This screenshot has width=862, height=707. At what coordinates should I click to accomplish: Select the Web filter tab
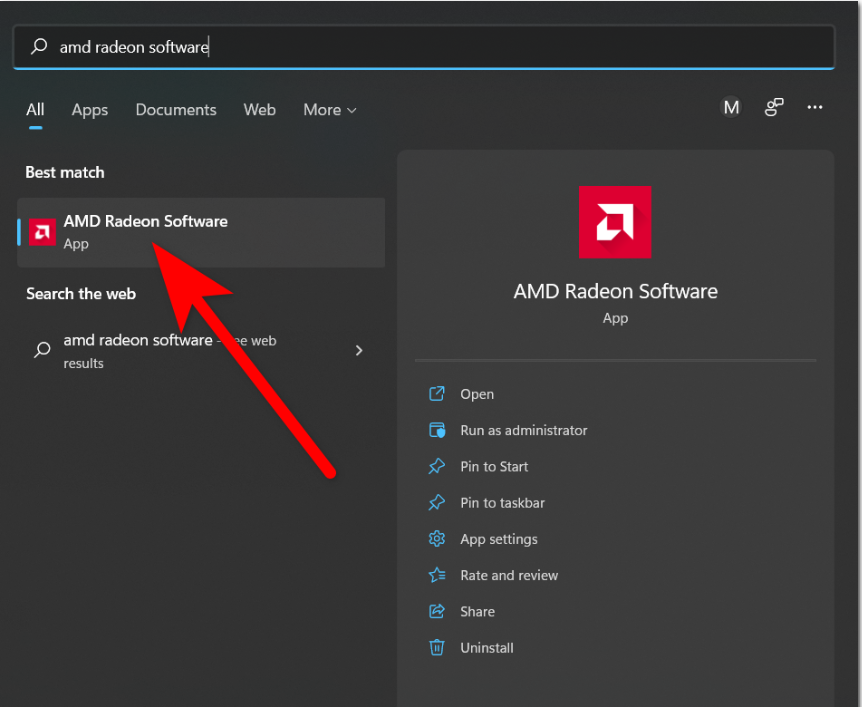point(259,110)
